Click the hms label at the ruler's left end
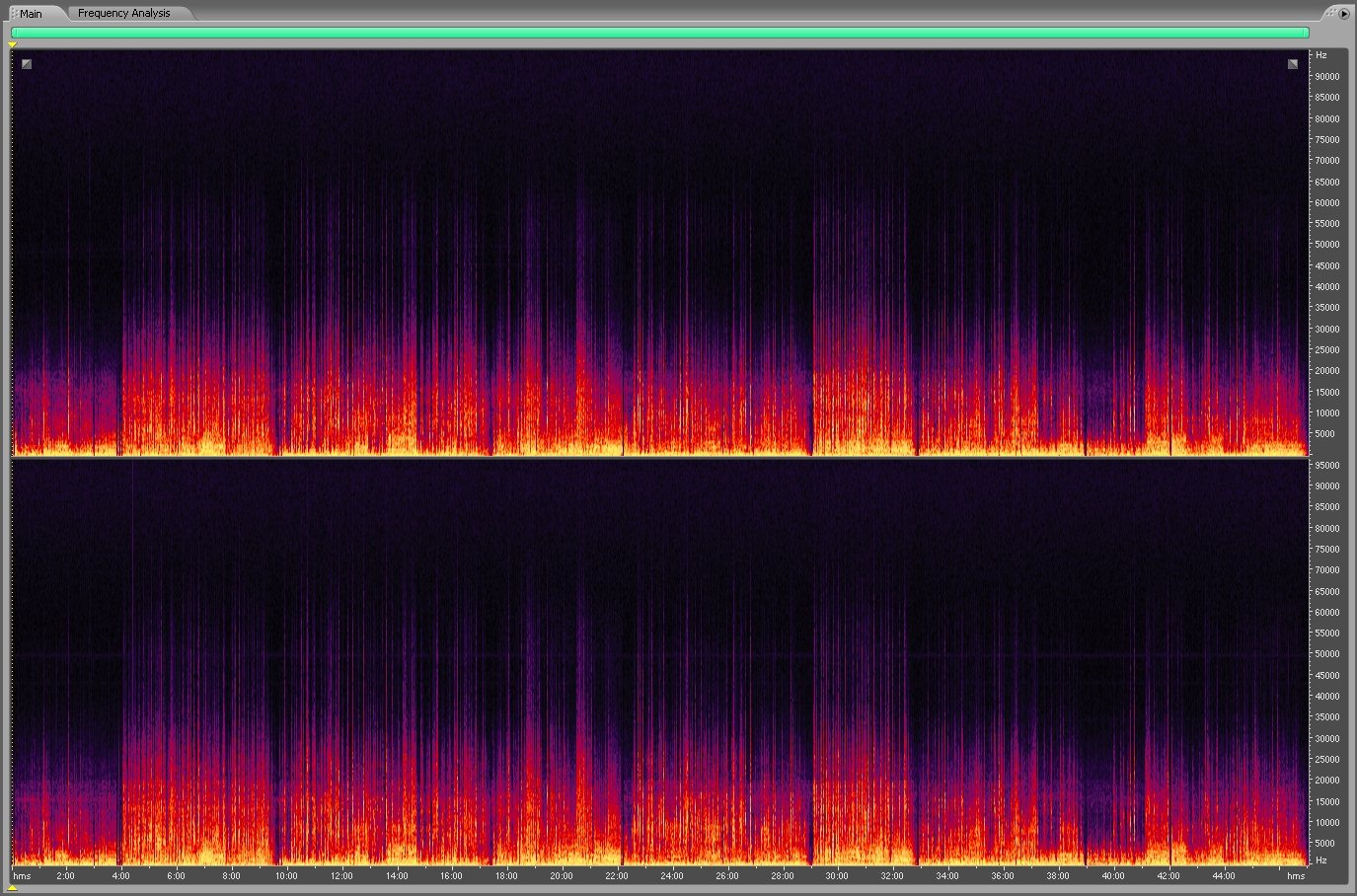The image size is (1357, 896). click(x=22, y=875)
